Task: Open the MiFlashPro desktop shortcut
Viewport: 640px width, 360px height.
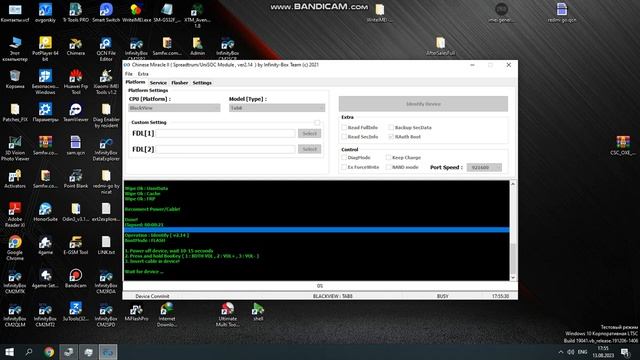Action: (136, 311)
